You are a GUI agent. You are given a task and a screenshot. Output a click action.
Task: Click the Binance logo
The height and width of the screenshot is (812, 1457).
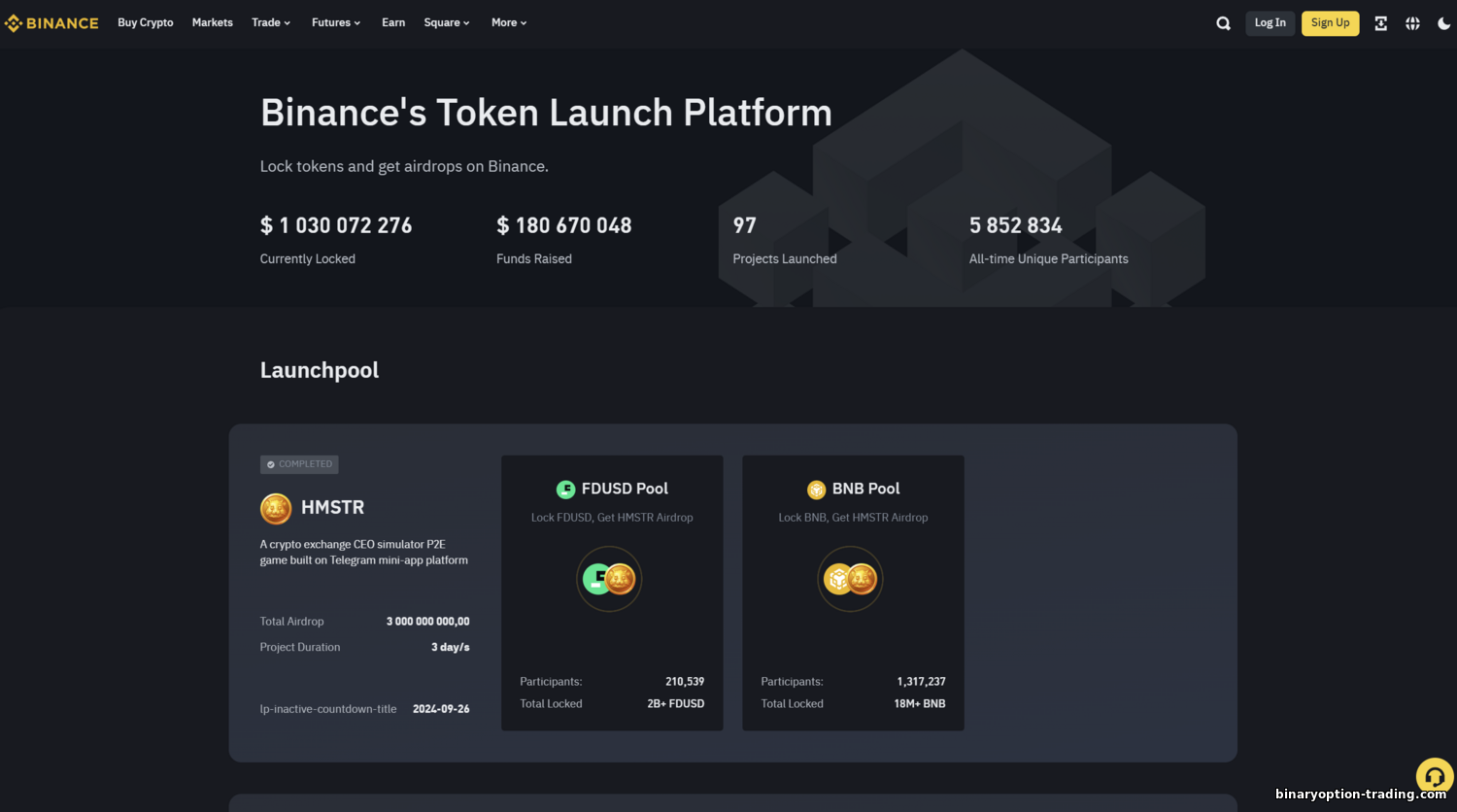51,23
